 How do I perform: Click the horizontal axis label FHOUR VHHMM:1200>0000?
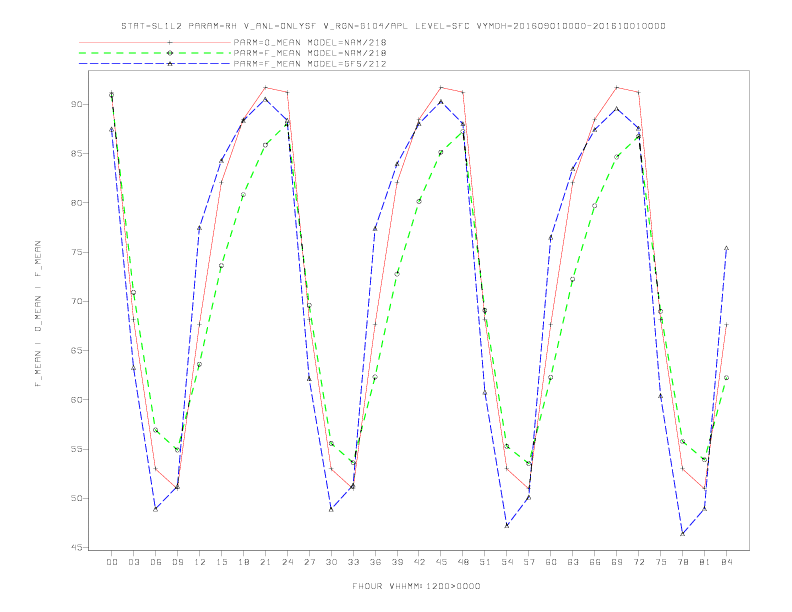(x=416, y=586)
